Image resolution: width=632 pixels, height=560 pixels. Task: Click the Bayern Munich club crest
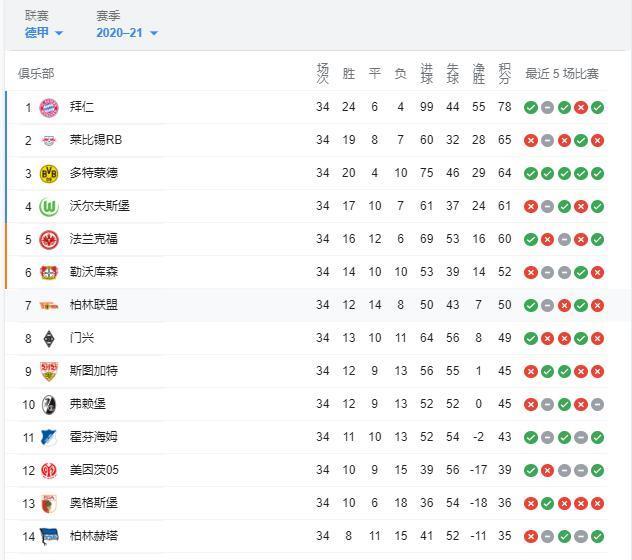[x=49, y=108]
